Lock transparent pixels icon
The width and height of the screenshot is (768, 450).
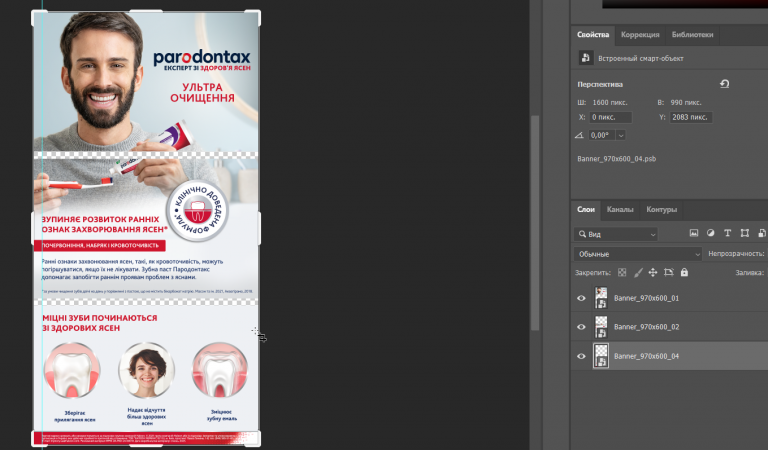(x=622, y=272)
